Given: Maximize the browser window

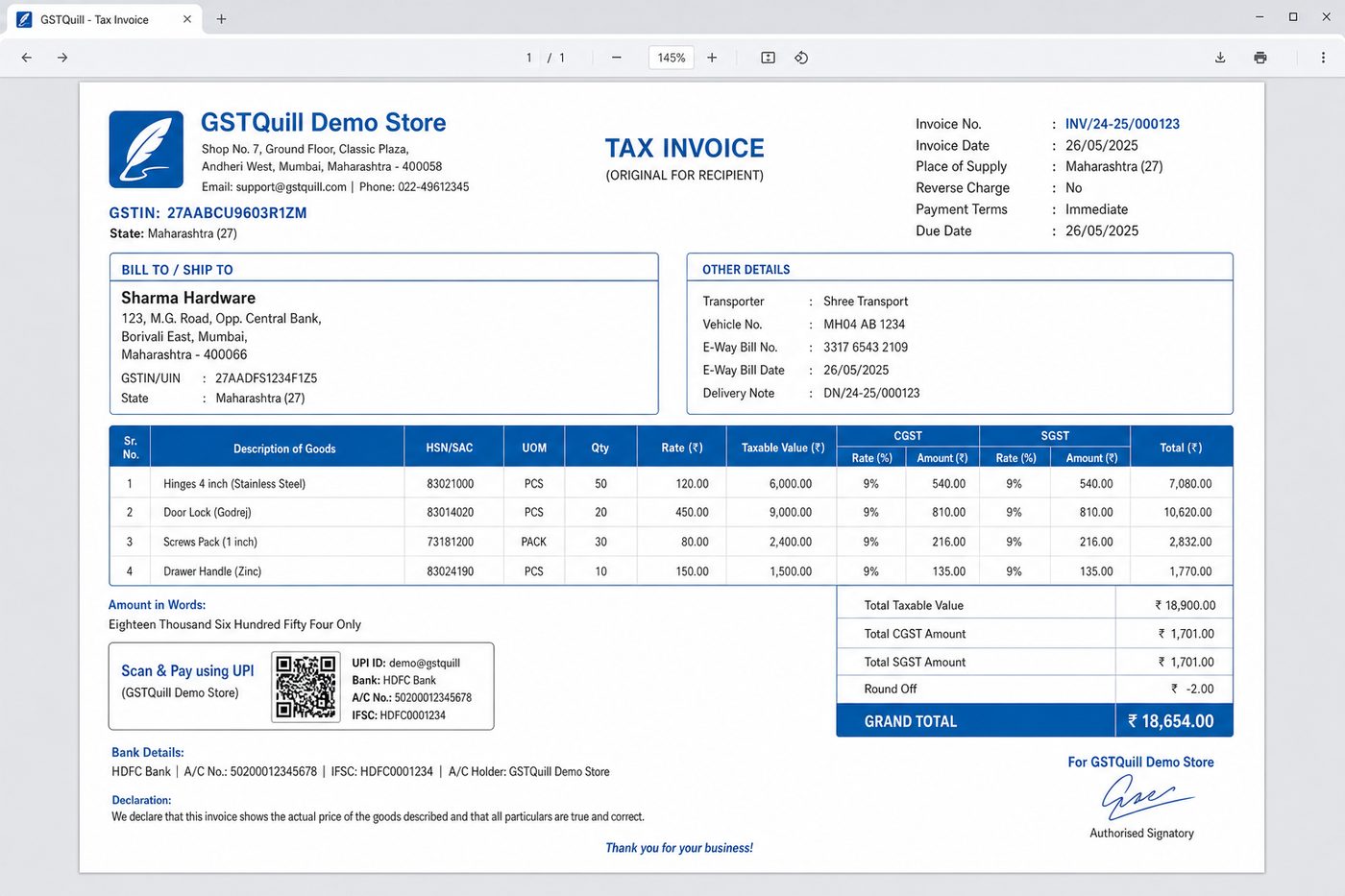Looking at the screenshot, I should click(x=1293, y=17).
